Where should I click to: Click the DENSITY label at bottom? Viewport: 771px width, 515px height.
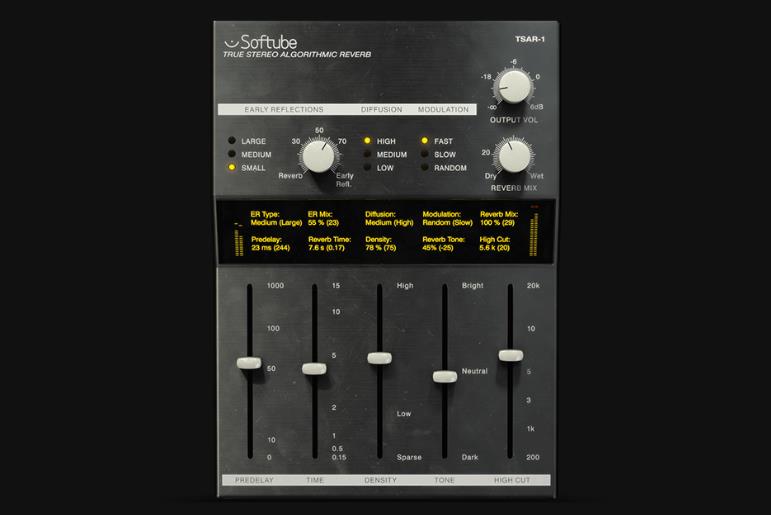(381, 480)
